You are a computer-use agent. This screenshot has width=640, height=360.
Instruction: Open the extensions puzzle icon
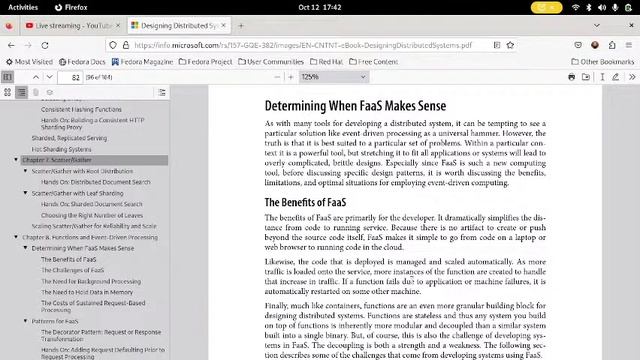(x=612, y=45)
